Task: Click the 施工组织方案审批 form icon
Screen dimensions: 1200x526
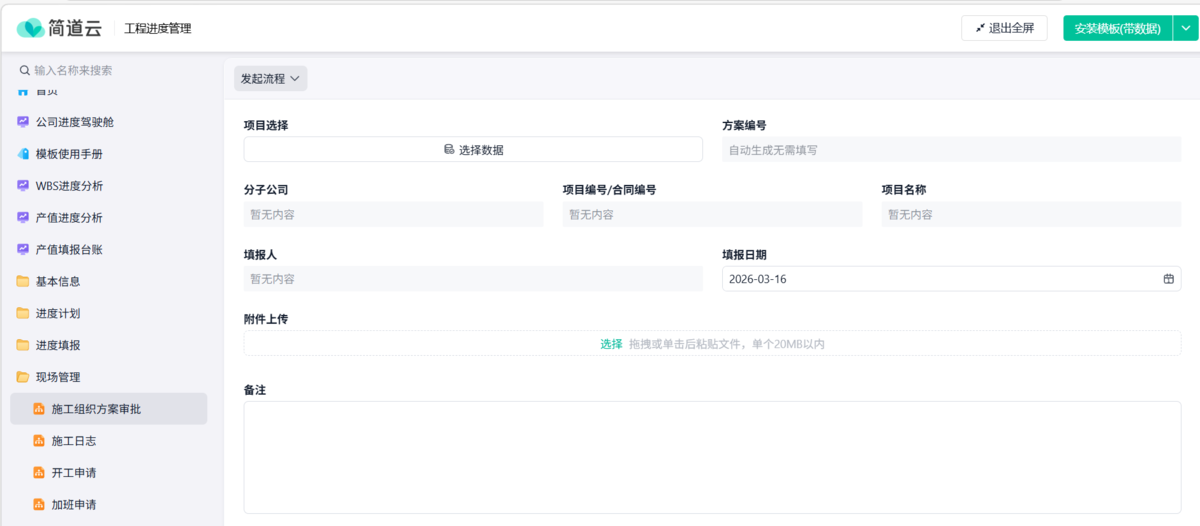Action: point(39,409)
